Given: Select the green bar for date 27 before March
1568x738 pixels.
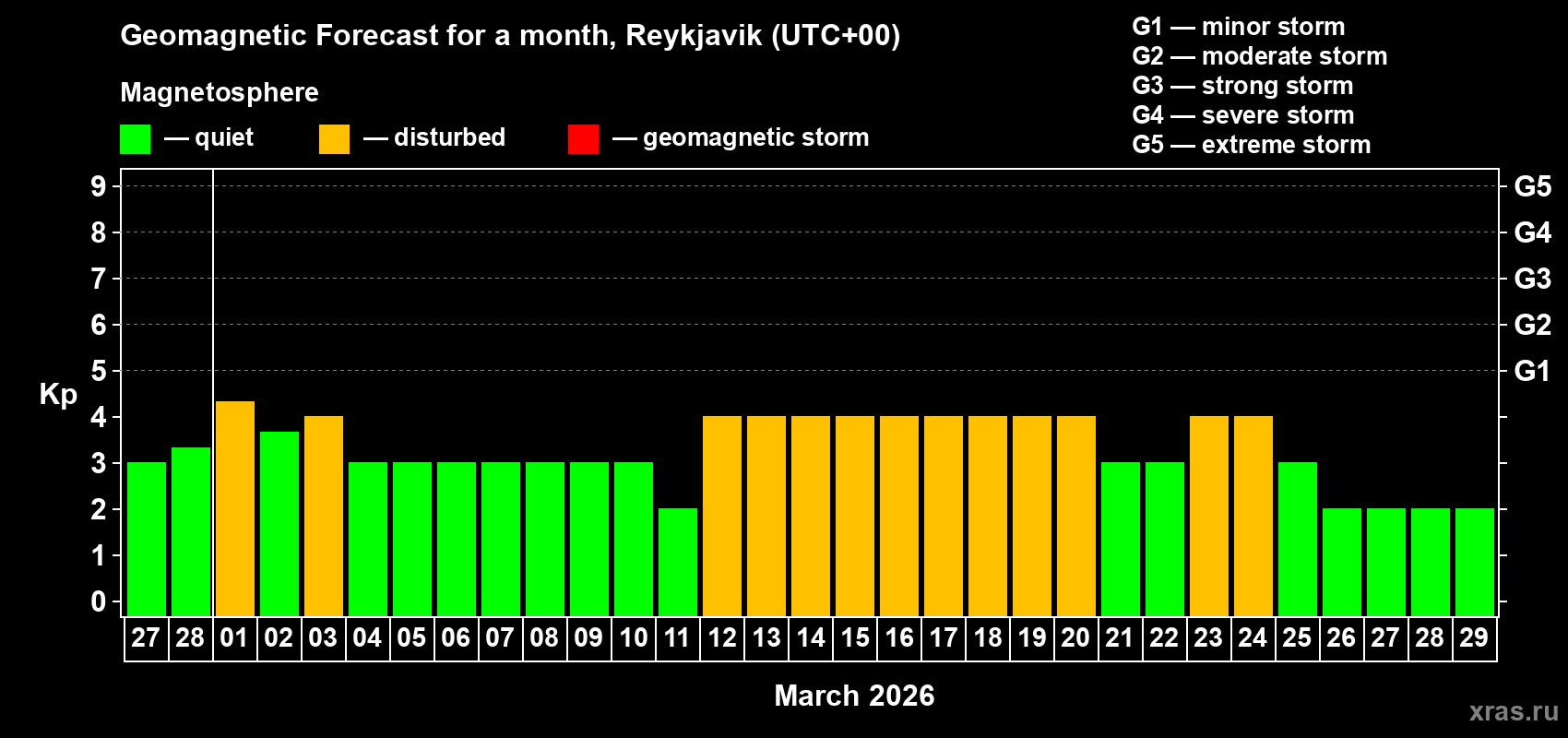Looking at the screenshot, I should coord(147,539).
